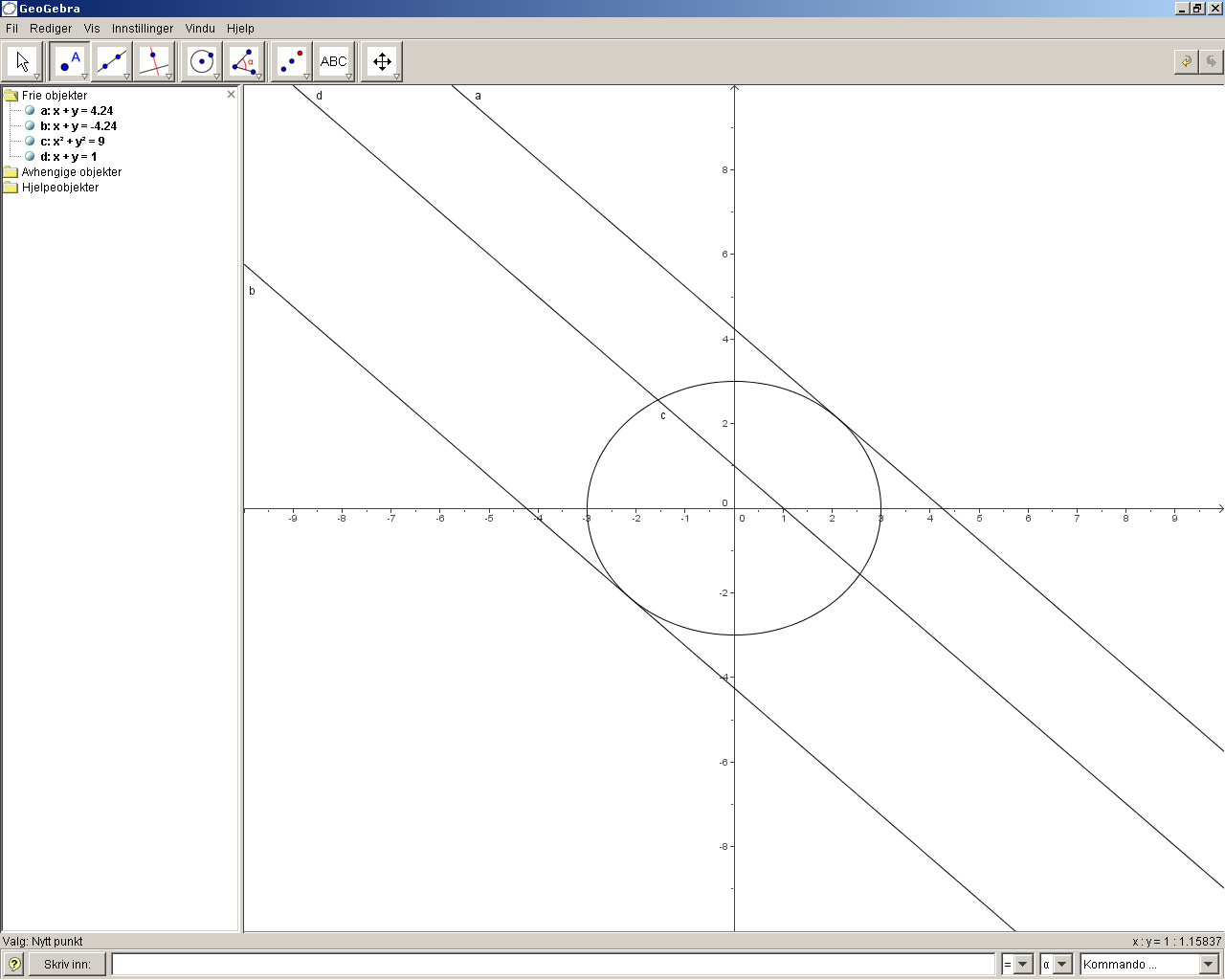
Task: Minimize the GeoGebra window
Action: pos(1183,9)
